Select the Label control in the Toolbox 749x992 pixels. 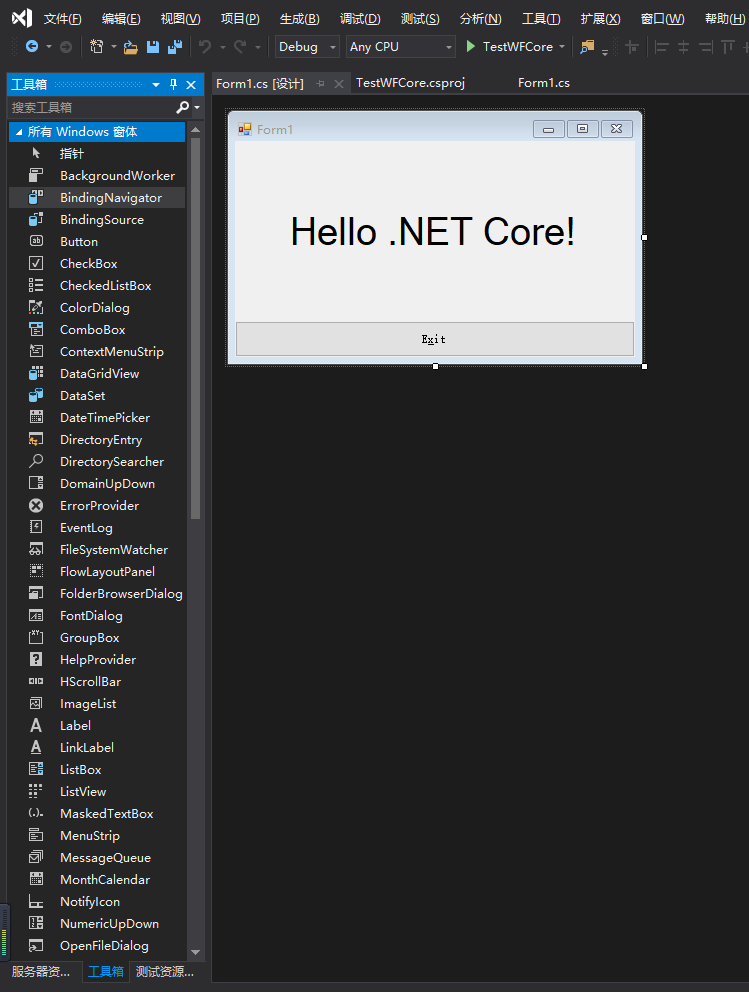click(x=74, y=725)
